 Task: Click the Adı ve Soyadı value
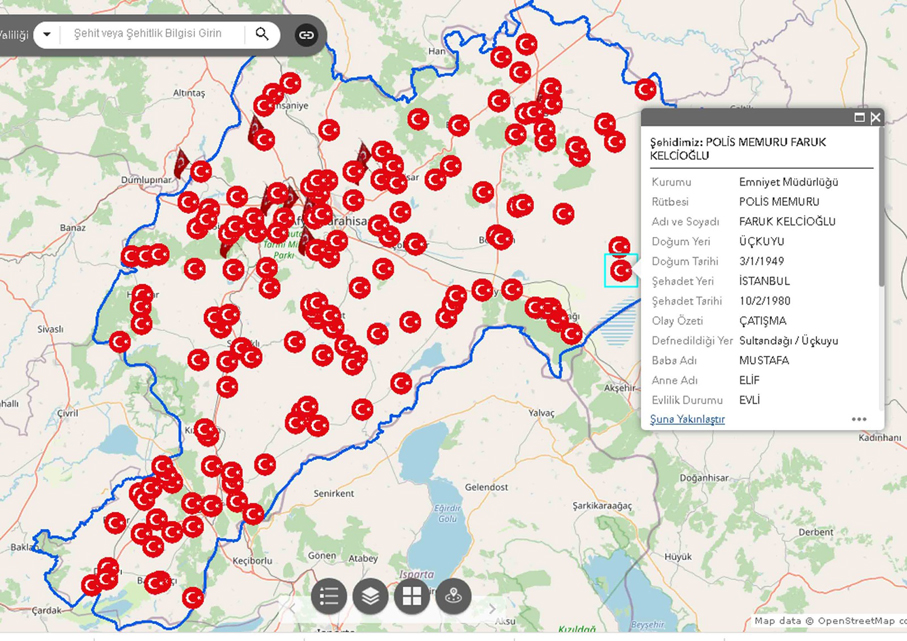[787, 222]
